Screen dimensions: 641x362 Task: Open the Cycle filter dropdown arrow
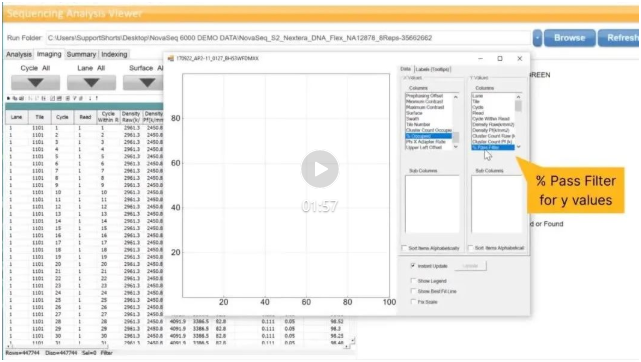(36, 83)
